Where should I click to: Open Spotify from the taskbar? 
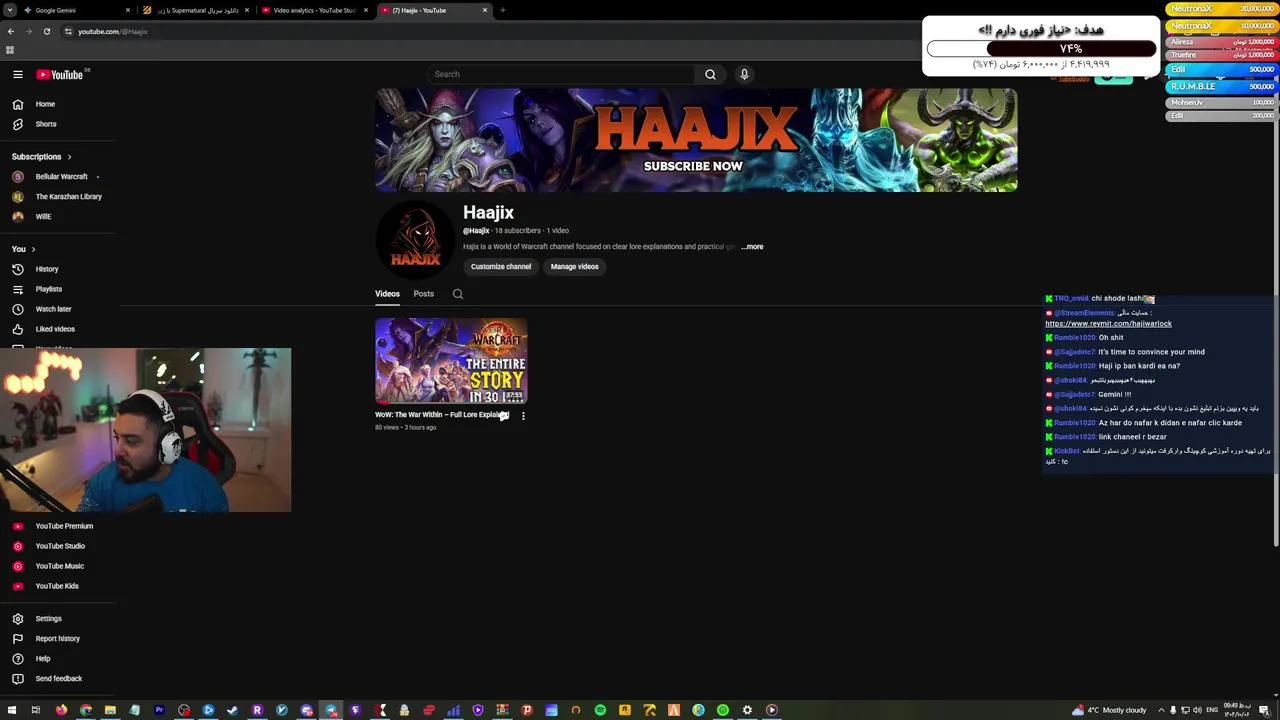pyautogui.click(x=600, y=710)
